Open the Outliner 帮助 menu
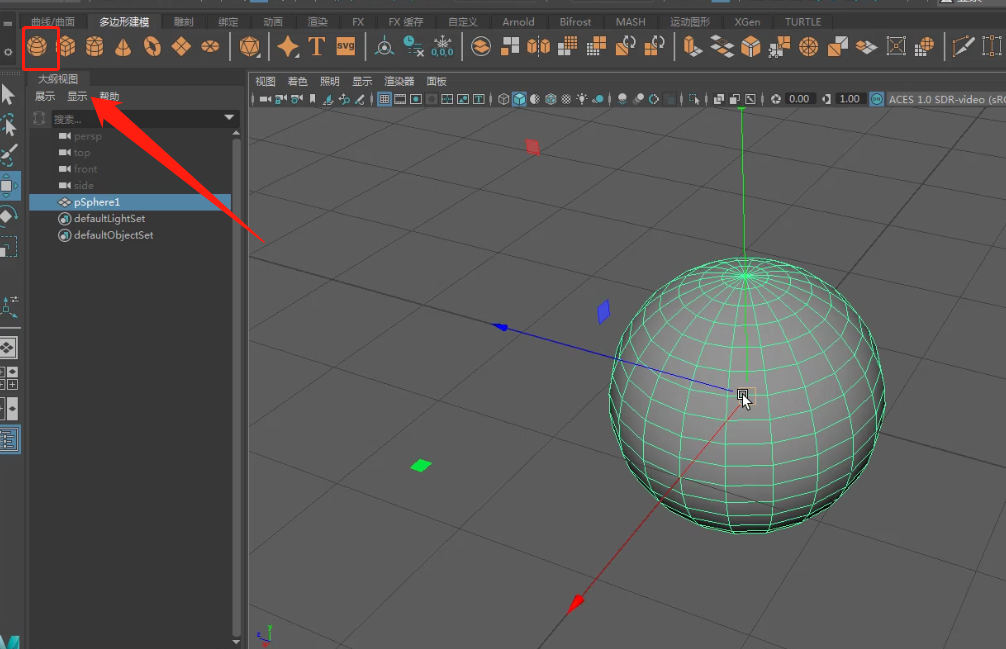 [109, 96]
